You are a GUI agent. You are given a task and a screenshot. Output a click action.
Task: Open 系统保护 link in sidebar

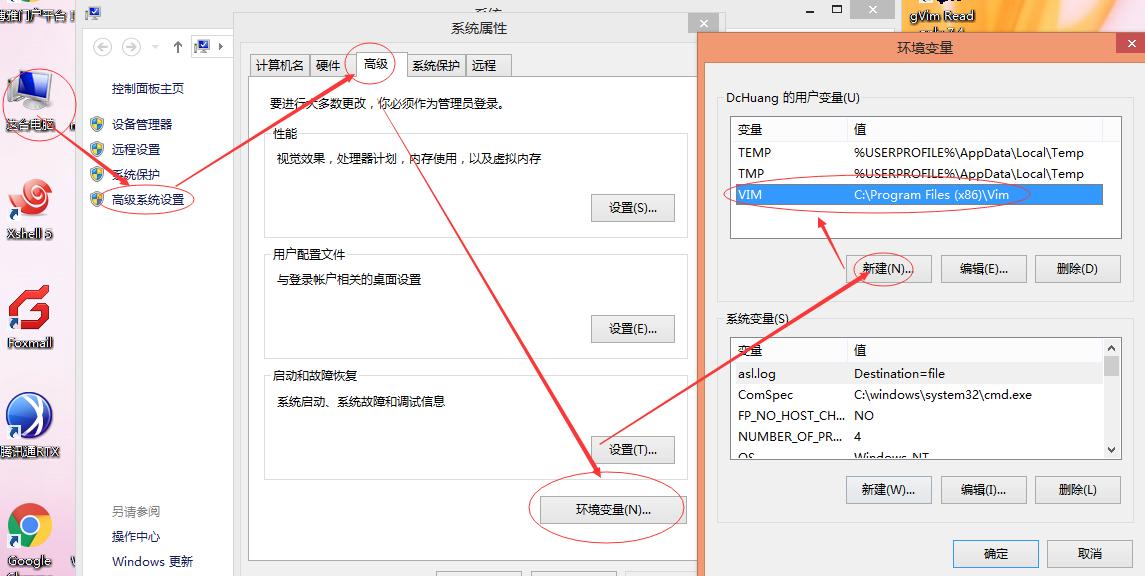[x=136, y=174]
